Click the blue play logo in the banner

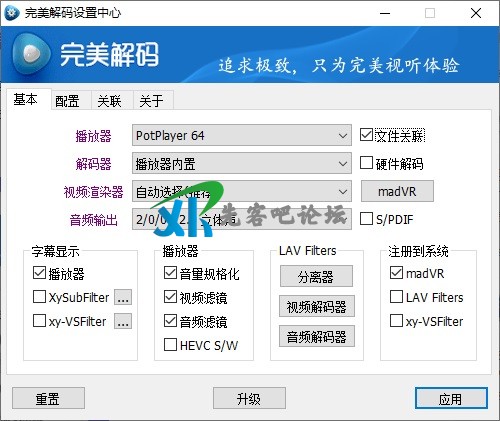point(32,53)
